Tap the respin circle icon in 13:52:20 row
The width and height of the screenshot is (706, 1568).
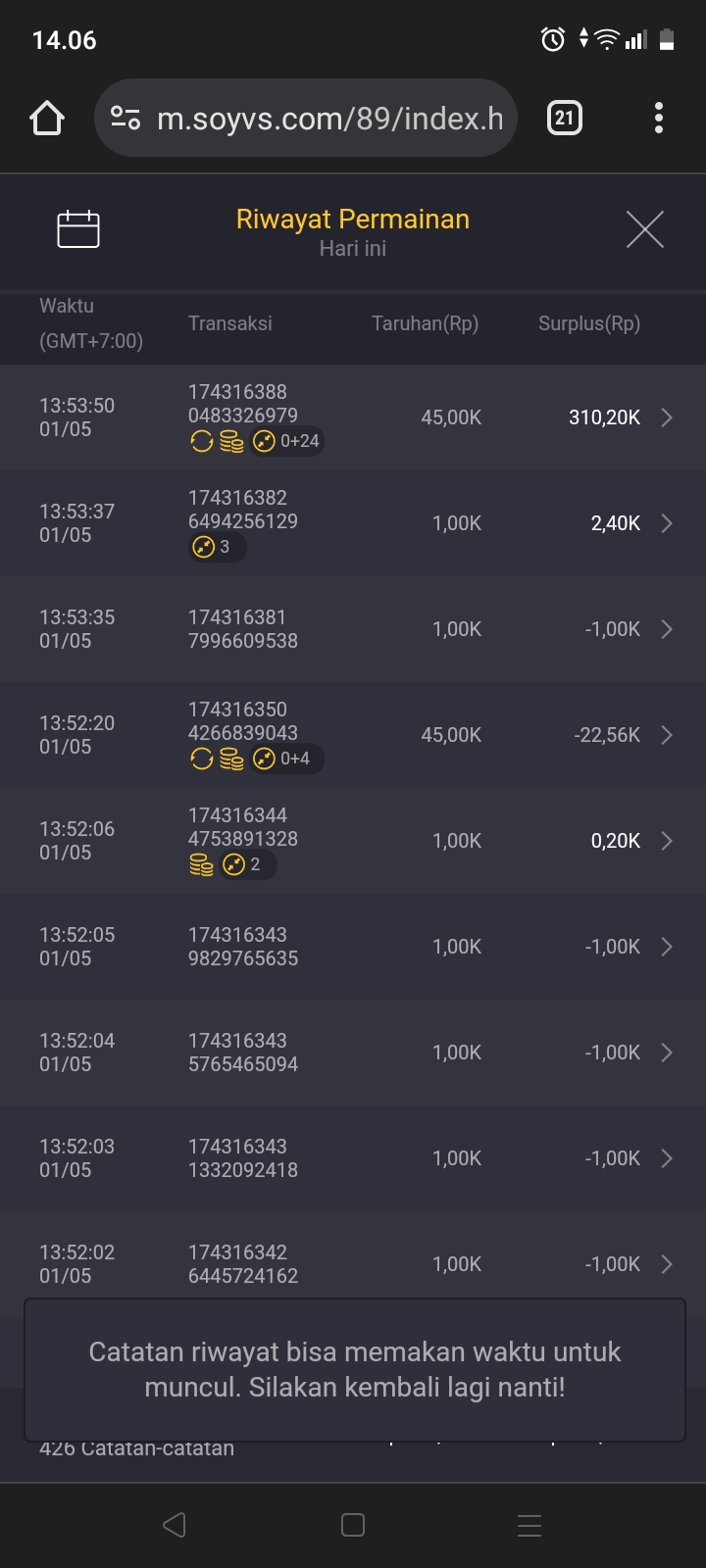tap(201, 759)
